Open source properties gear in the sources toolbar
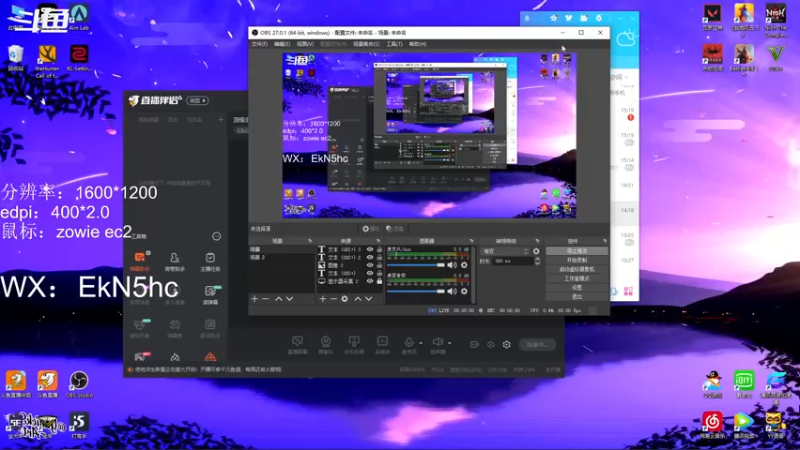The image size is (800, 450). click(x=344, y=299)
